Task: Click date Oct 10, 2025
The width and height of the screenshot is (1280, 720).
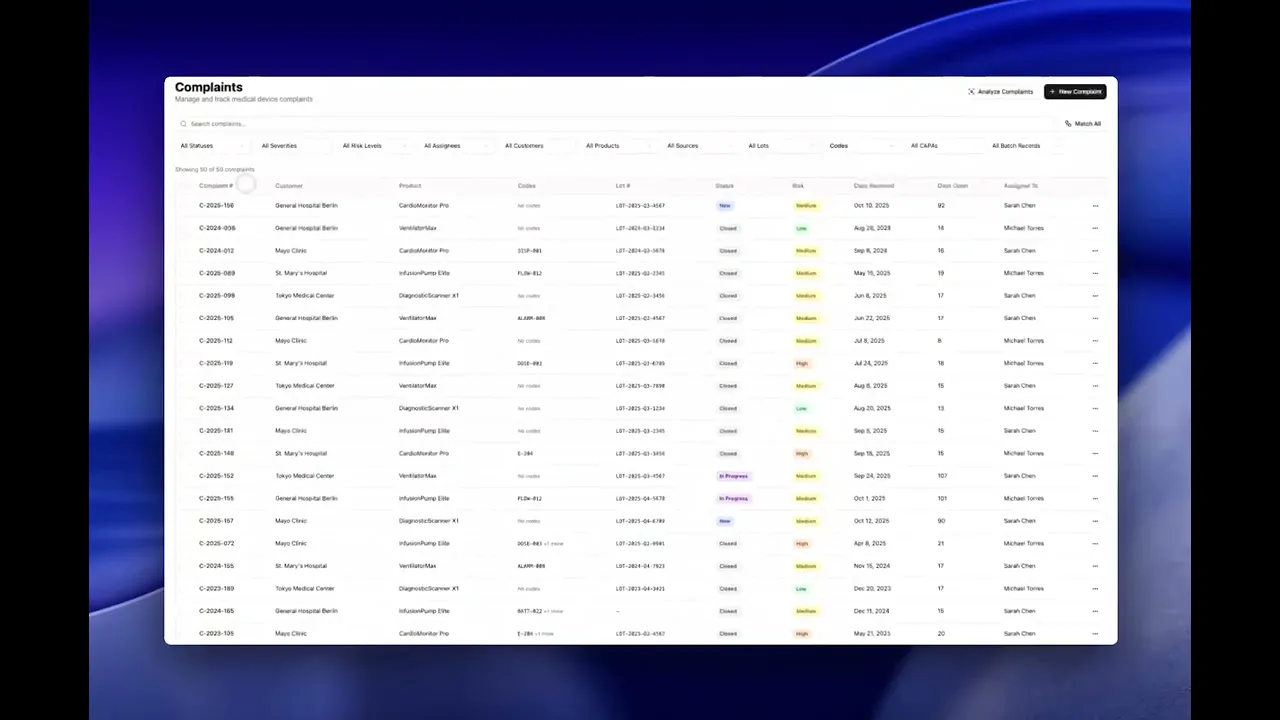Action: (871, 206)
